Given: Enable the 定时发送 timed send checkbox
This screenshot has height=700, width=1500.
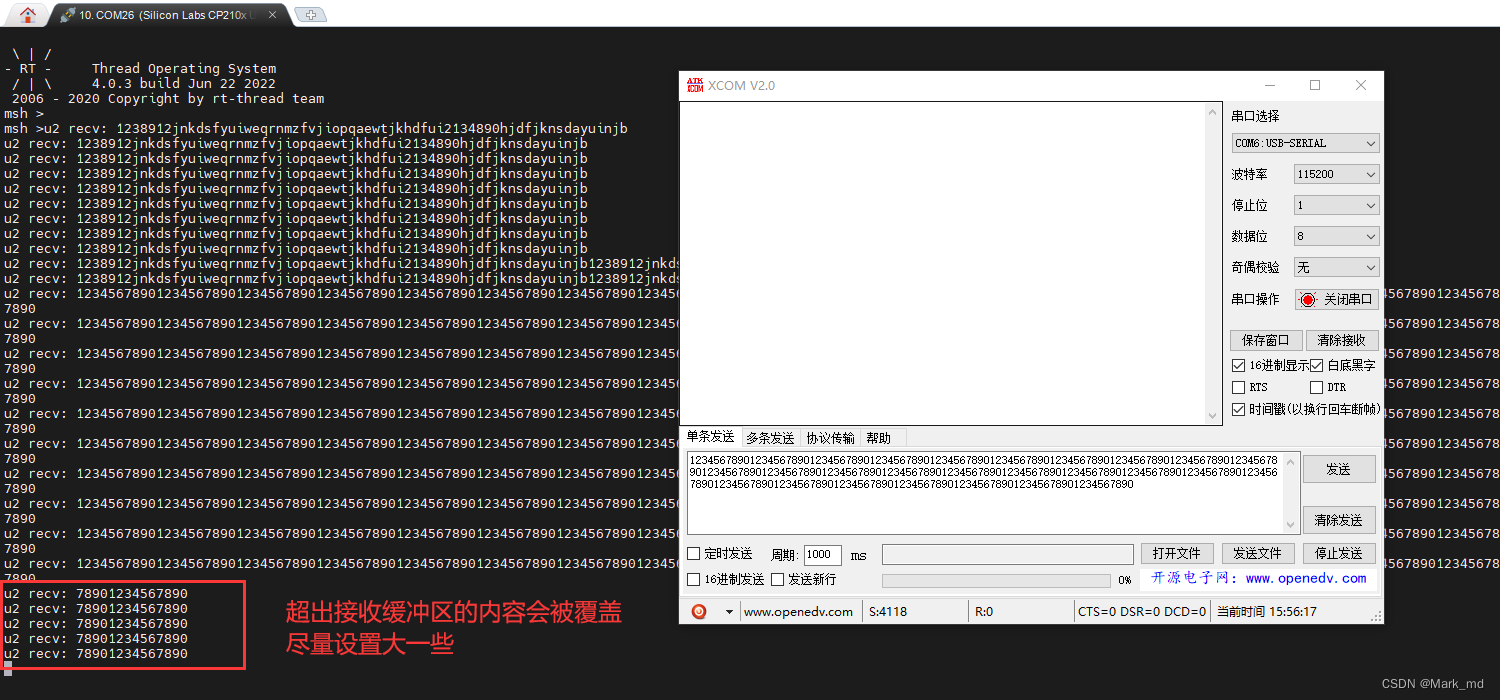Looking at the screenshot, I should (694, 554).
